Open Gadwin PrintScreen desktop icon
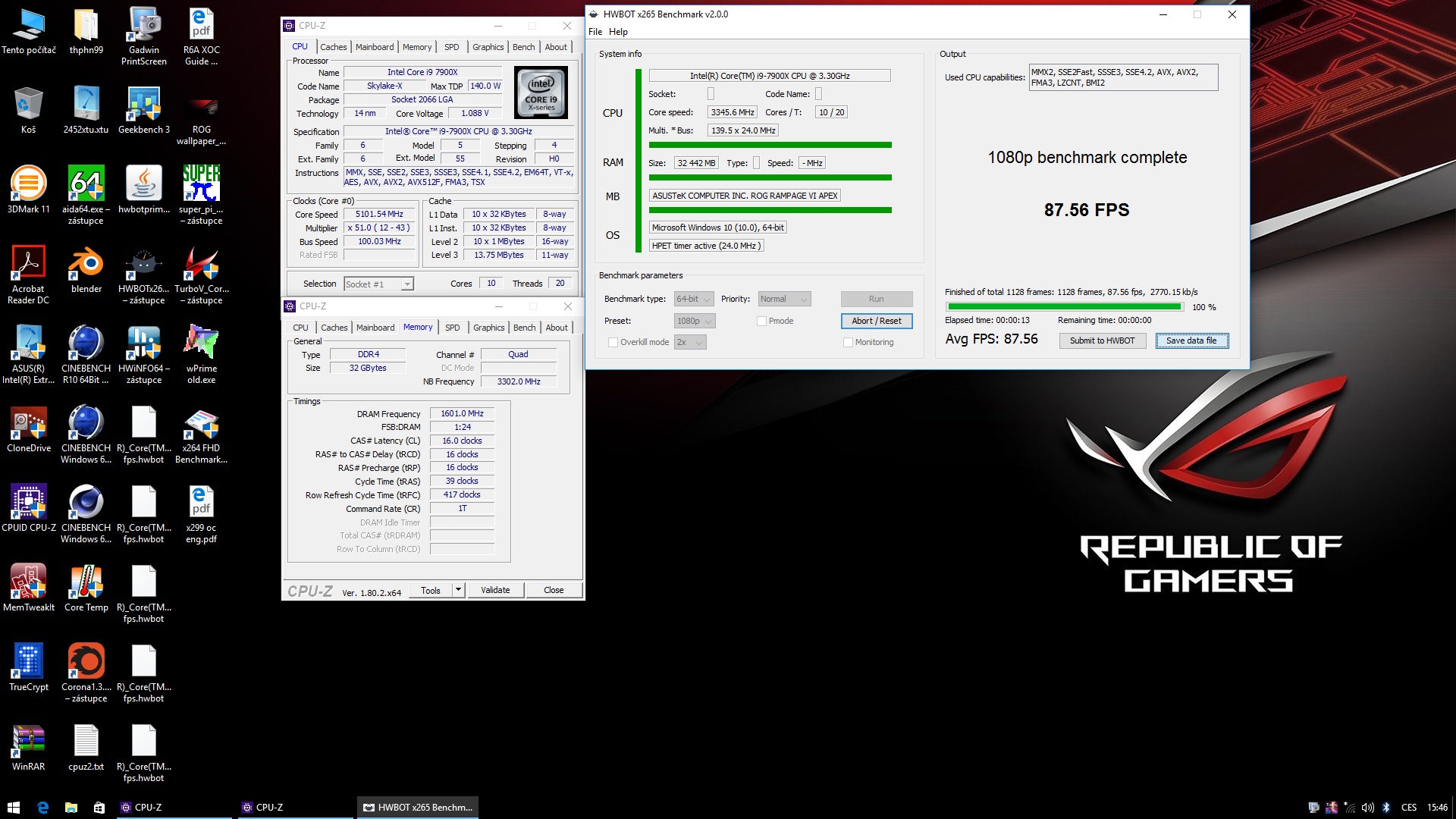The image size is (1456, 819). [x=144, y=36]
